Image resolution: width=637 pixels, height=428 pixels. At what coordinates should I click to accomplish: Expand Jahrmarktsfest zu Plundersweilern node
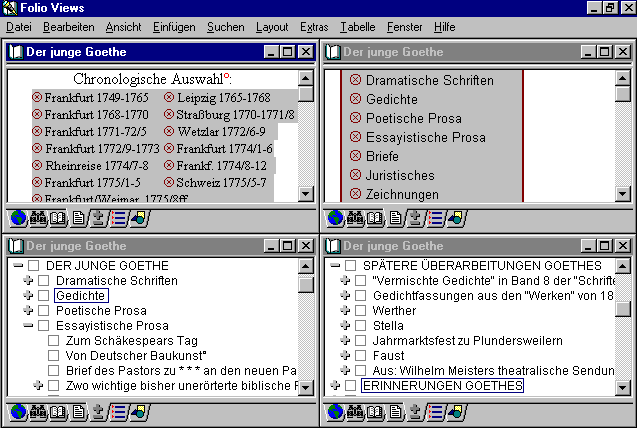345,340
